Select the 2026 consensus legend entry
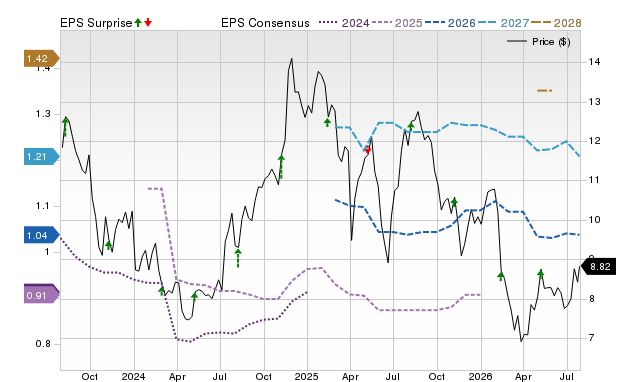Viewport: 640px width, 382px height. click(450, 23)
